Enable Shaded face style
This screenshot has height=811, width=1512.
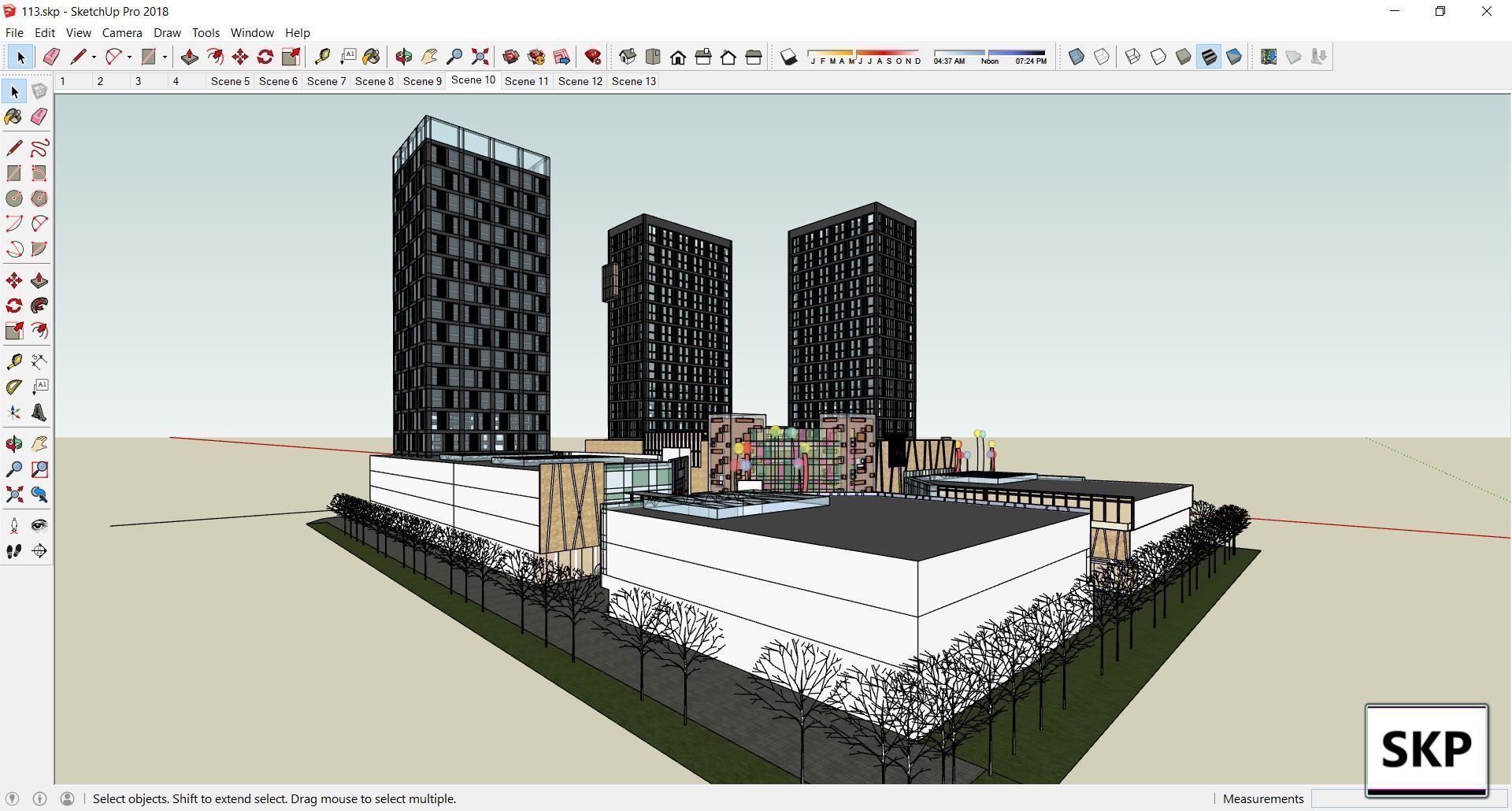tap(1184, 57)
